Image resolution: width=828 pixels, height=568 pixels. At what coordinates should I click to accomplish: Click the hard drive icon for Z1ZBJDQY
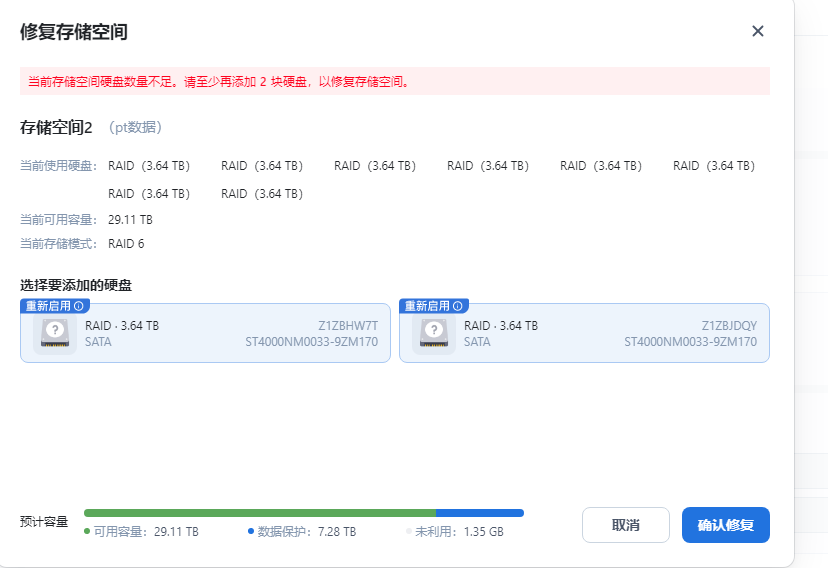434,334
